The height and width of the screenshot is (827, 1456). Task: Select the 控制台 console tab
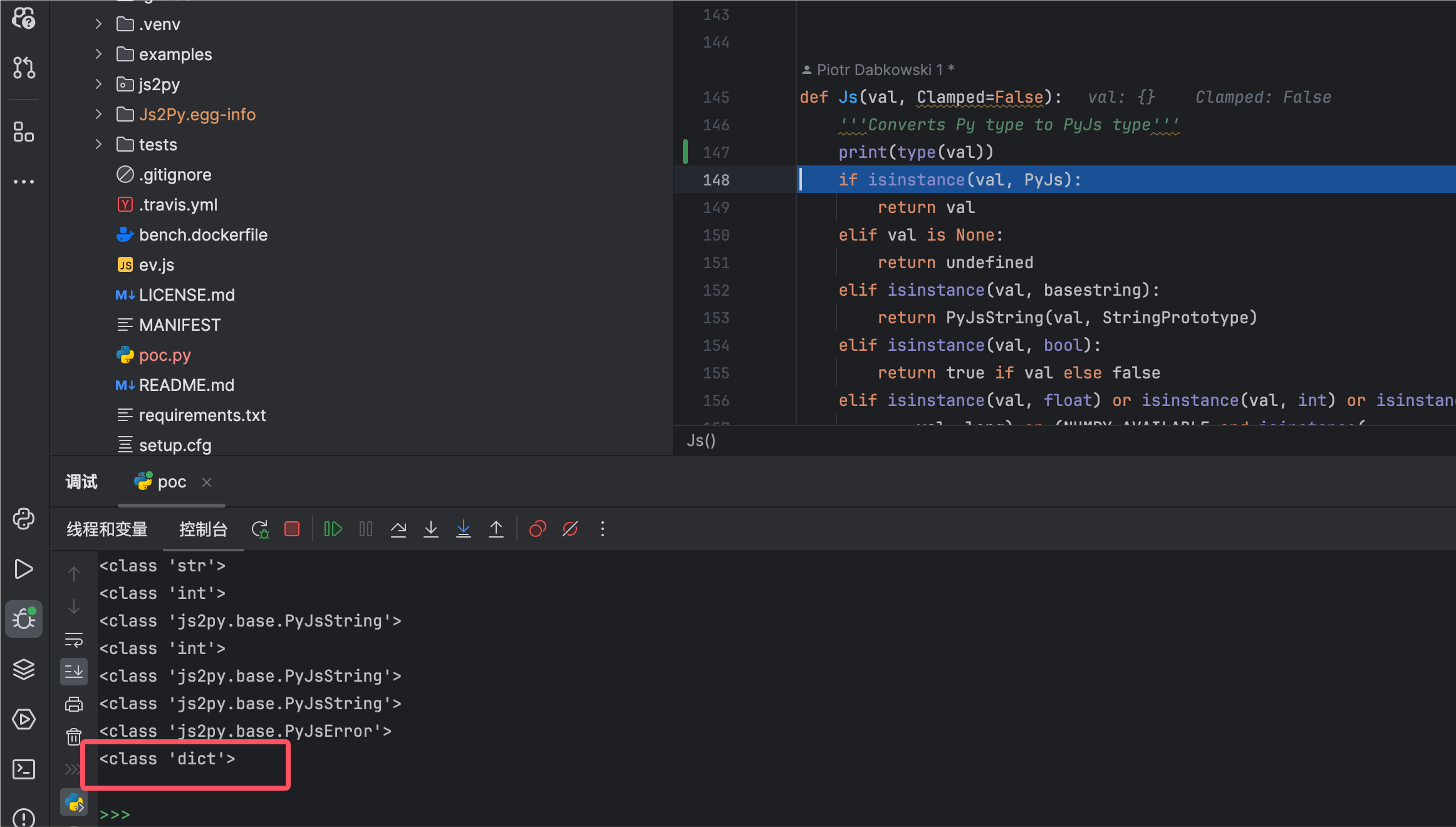203,529
